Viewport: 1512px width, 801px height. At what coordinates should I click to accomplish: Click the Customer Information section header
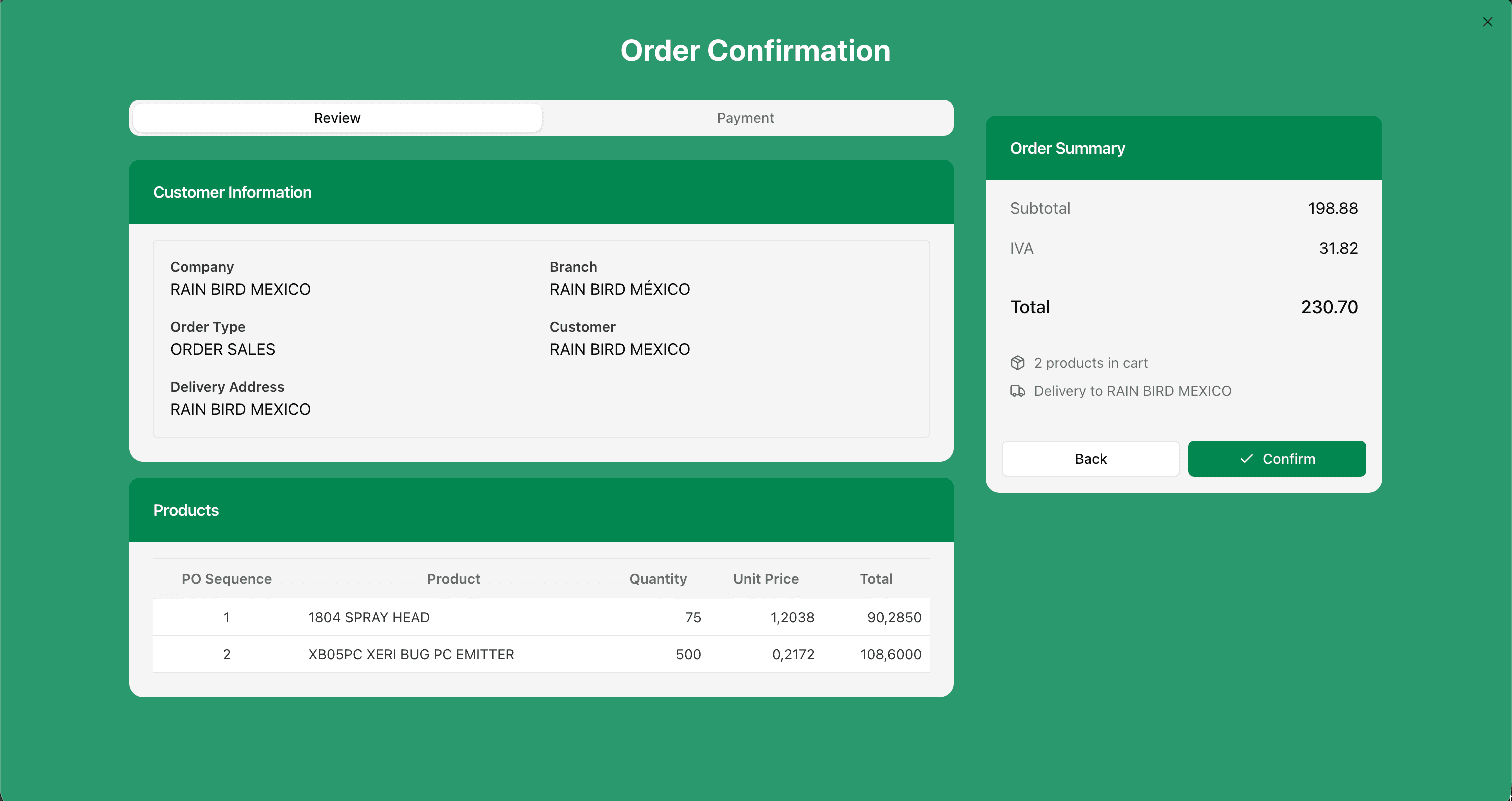tap(541, 192)
